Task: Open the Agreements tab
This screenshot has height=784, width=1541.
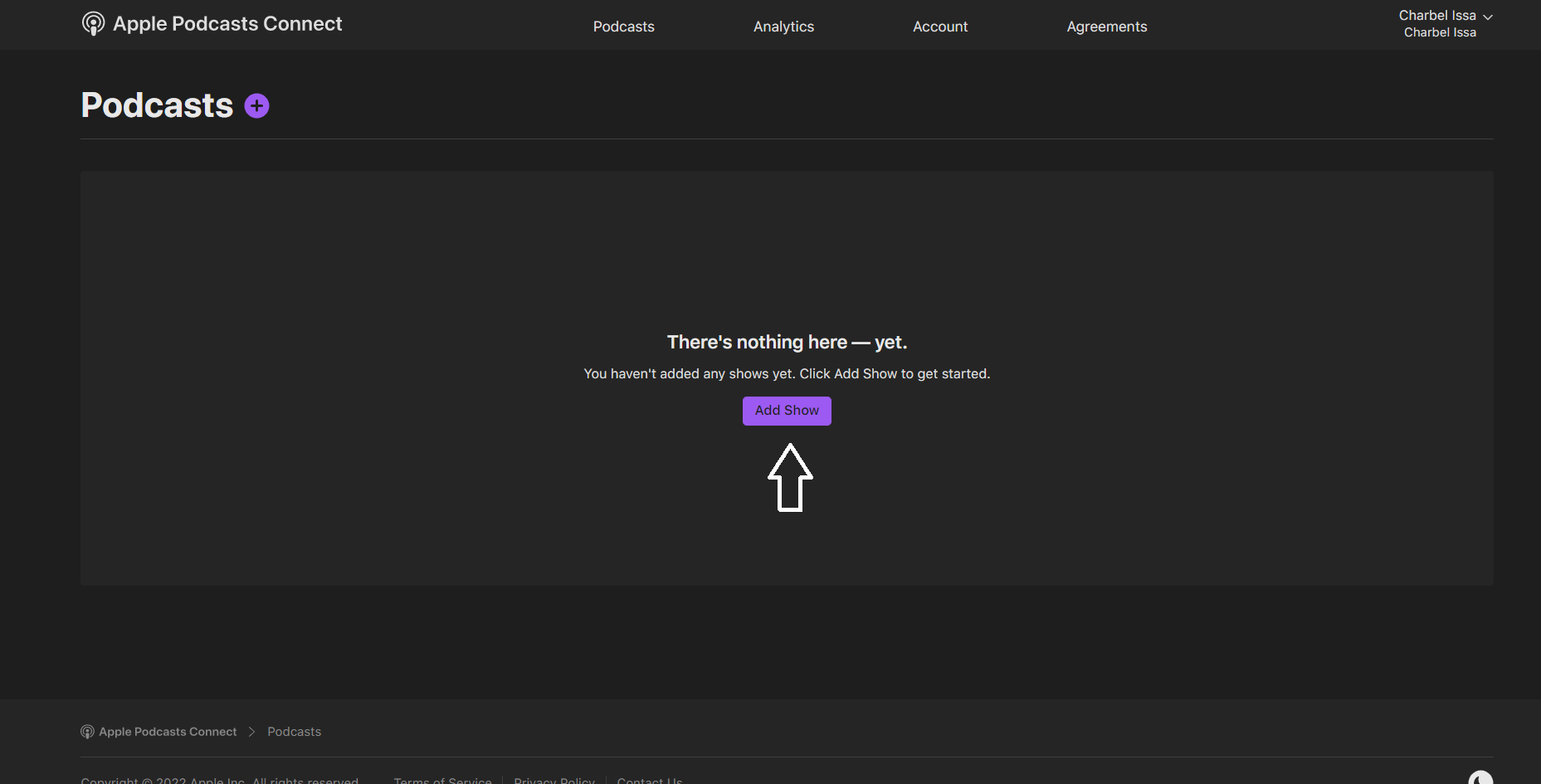Action: pos(1107,27)
